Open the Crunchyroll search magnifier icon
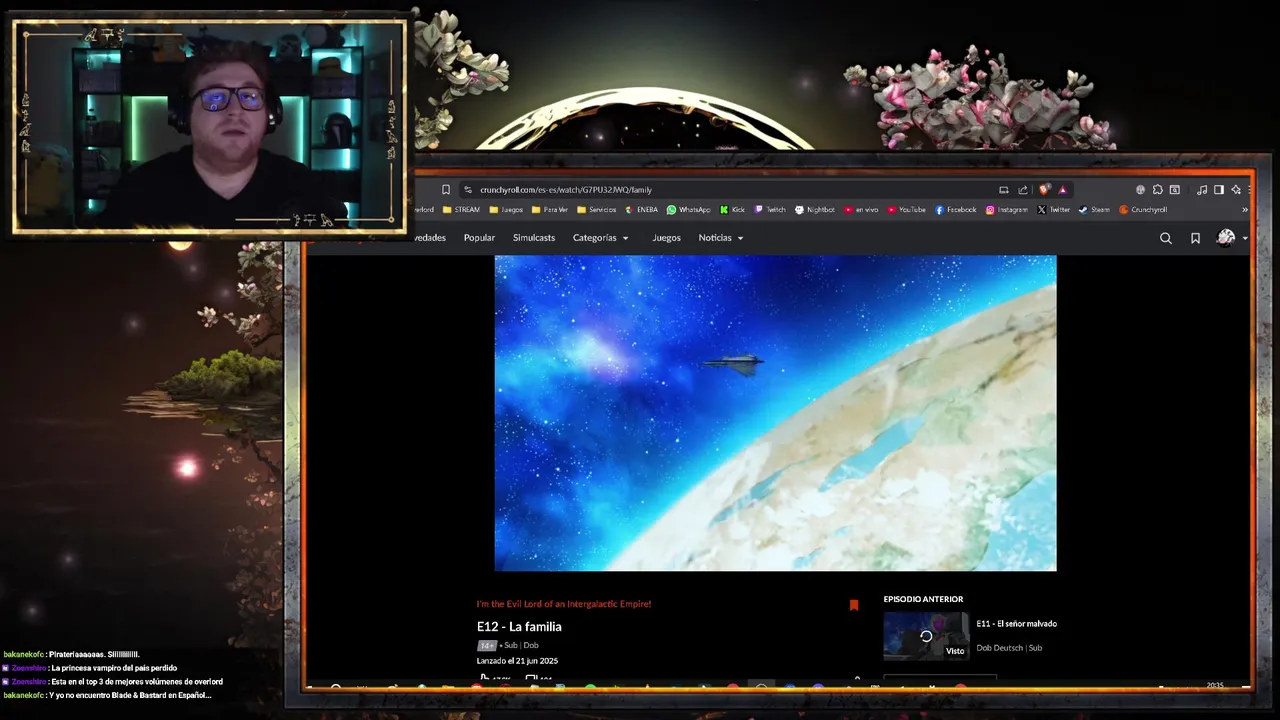Image resolution: width=1280 pixels, height=720 pixels. 1166,238
